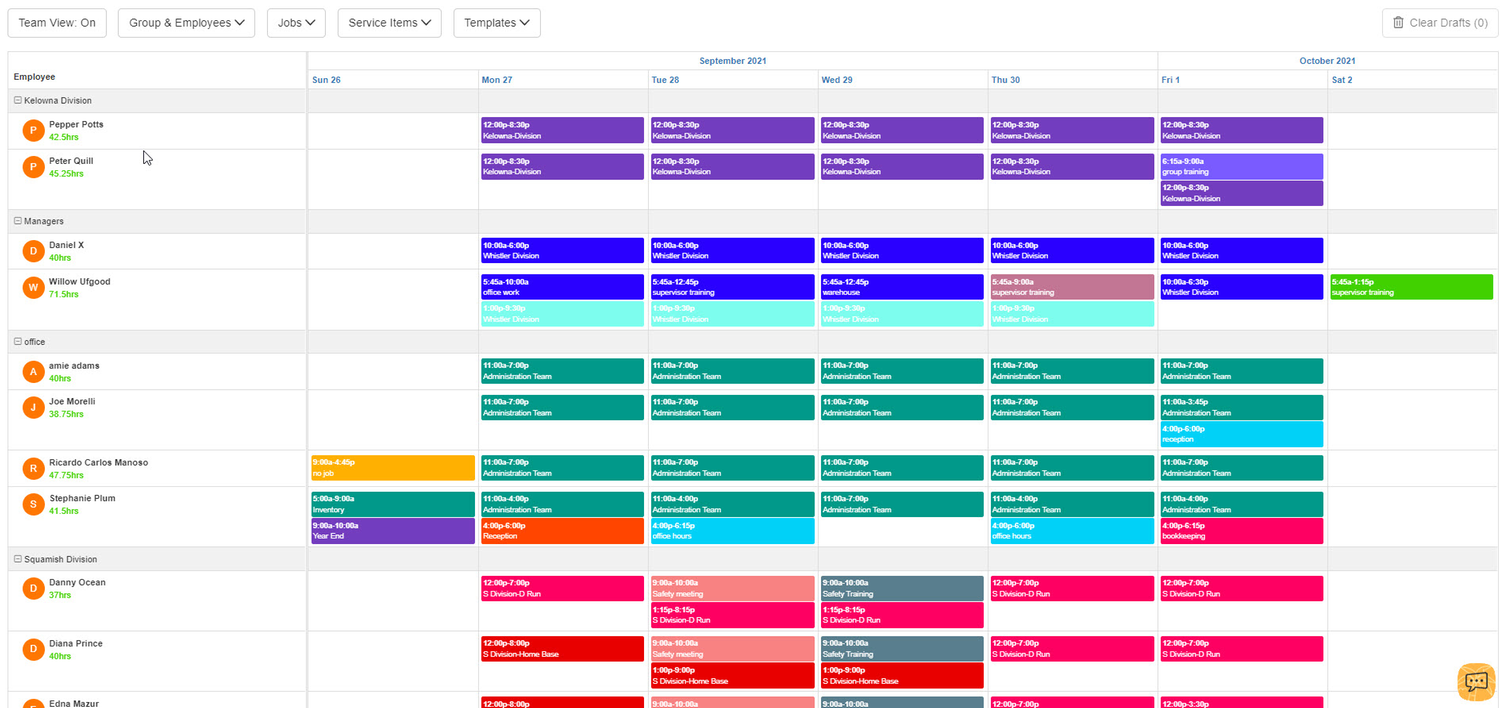Click Daniel X's avatar icon

pos(34,251)
